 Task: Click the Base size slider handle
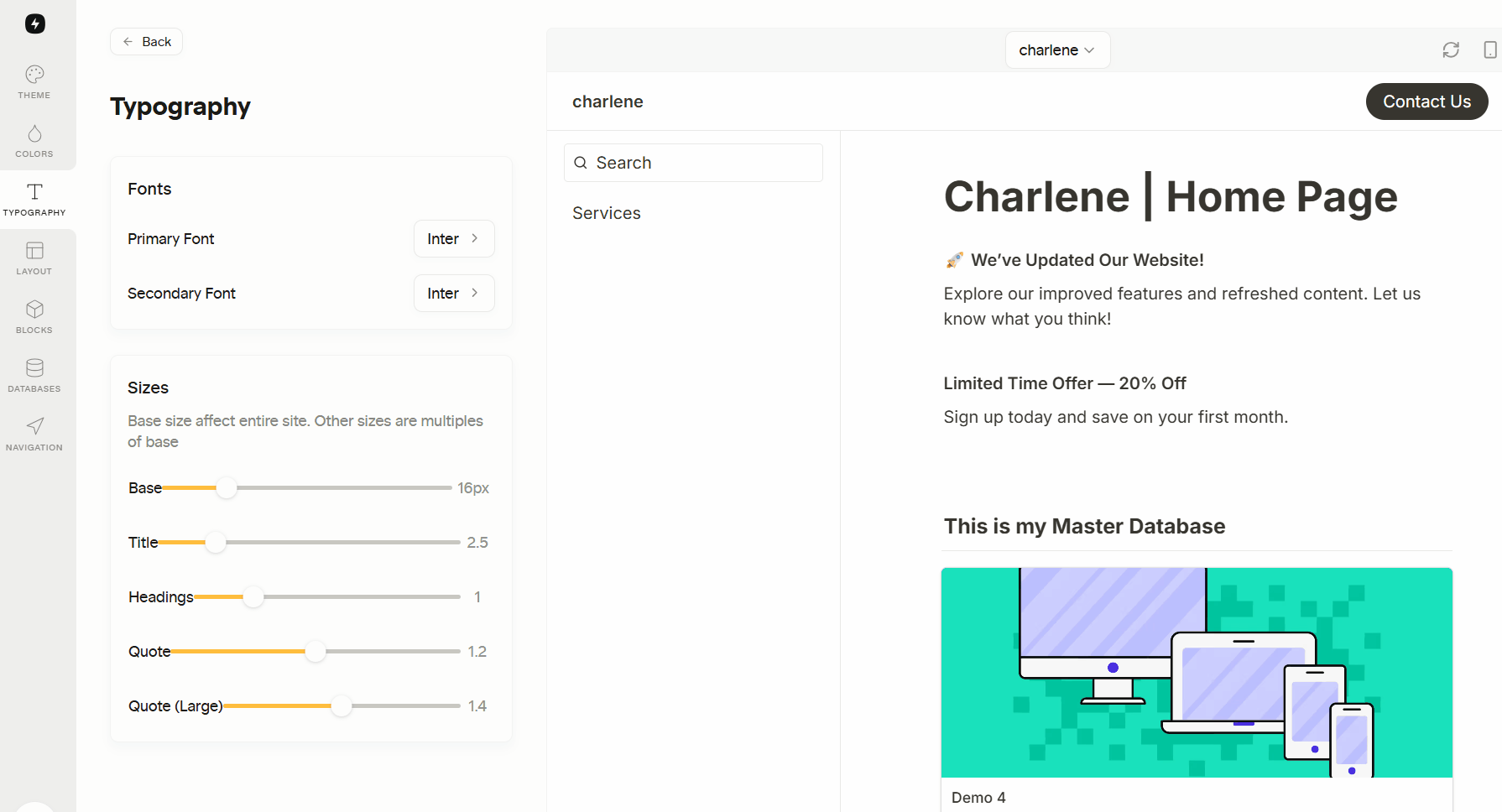pos(227,488)
